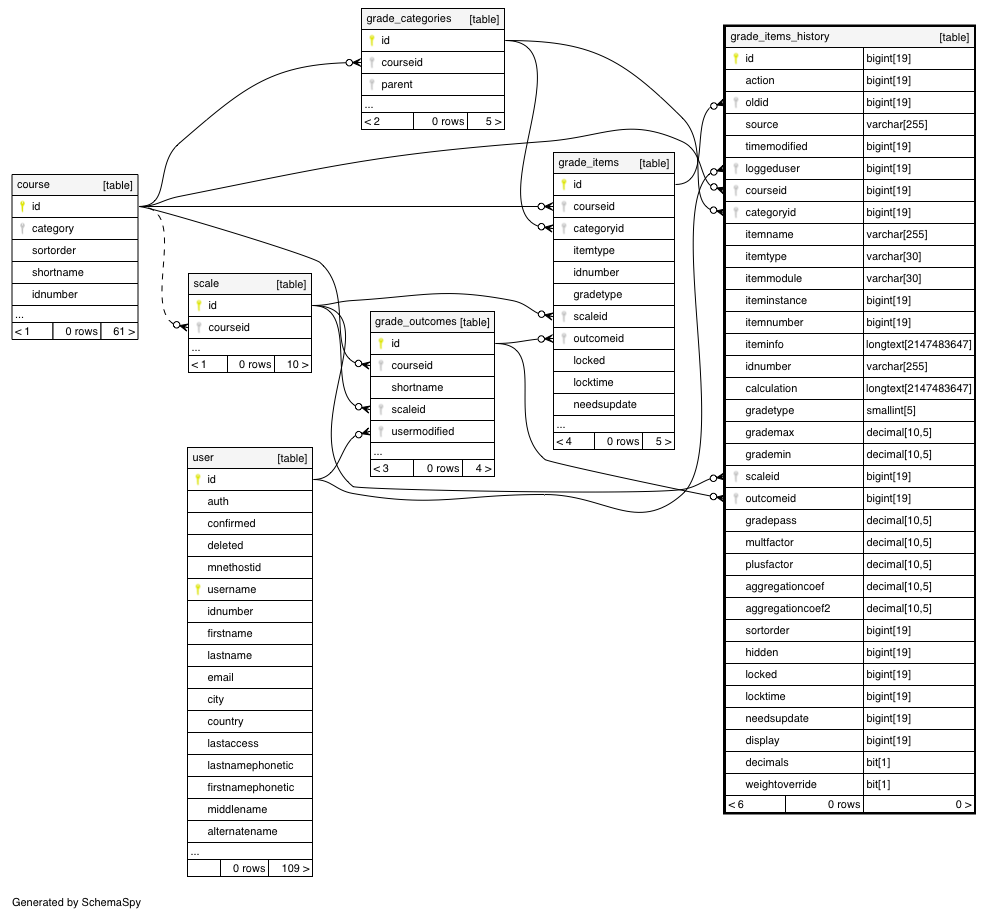This screenshot has width=988, height=916.
Task: Click gray key icon beside outcomeid in grade_items table
Action: coord(564,338)
